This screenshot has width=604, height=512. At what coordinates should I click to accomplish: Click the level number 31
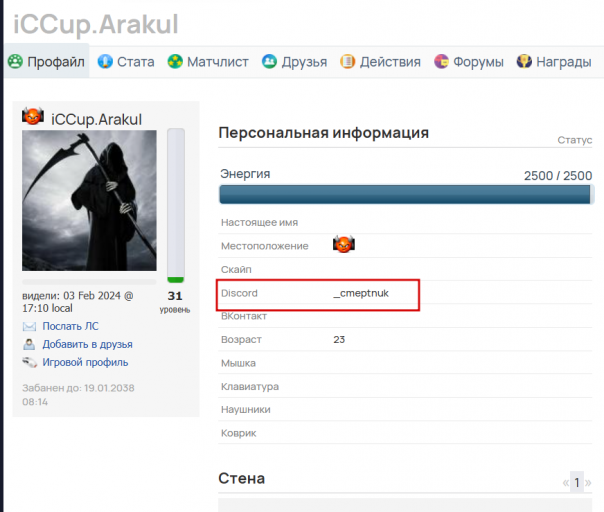(175, 296)
